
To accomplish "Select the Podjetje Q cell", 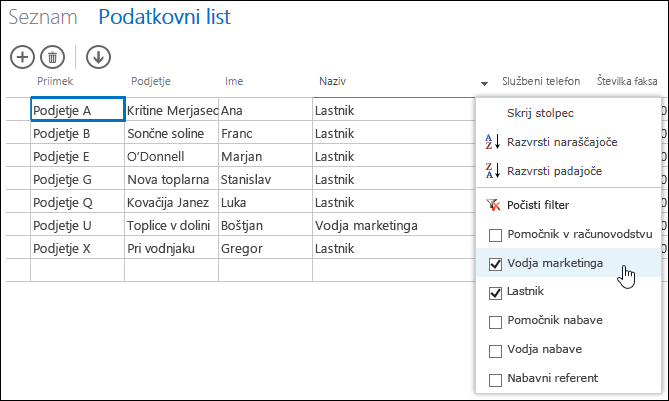I will 78,201.
